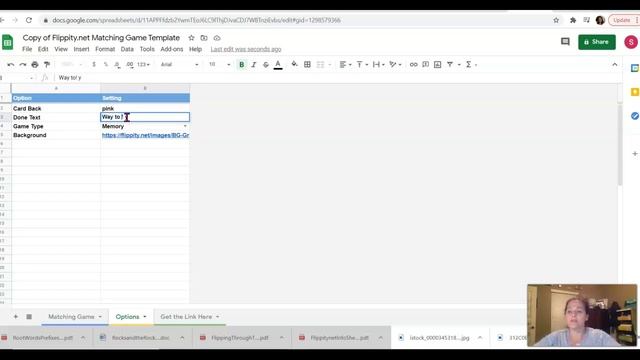Click the cloud save status icon
640x360 pixels.
[217, 38]
